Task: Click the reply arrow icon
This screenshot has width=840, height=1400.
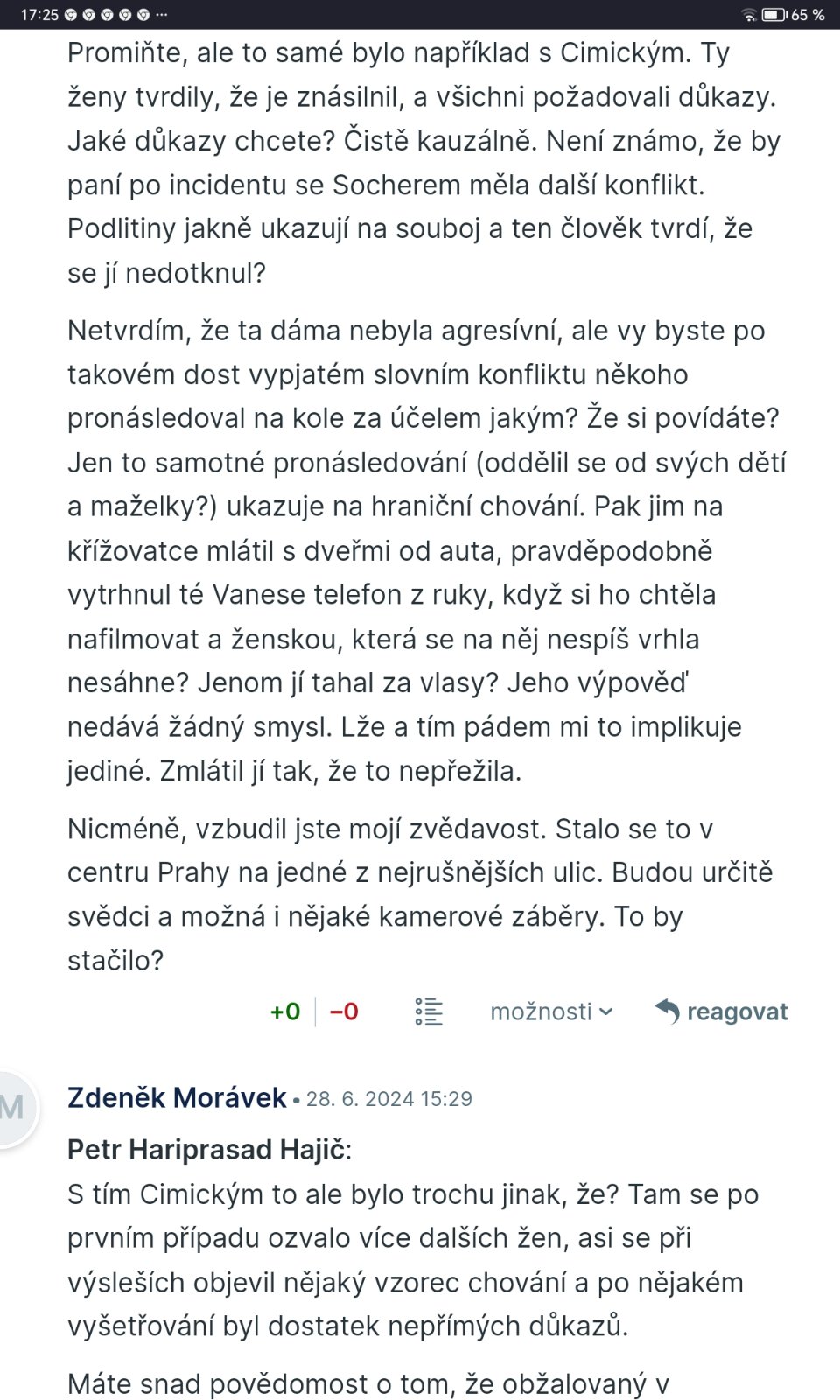Action: coord(667,1011)
